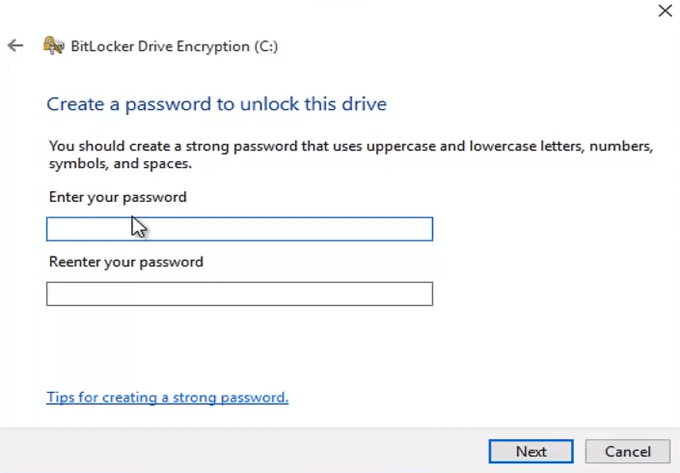
Task: Click the right end of the first password box
Action: [420, 229]
